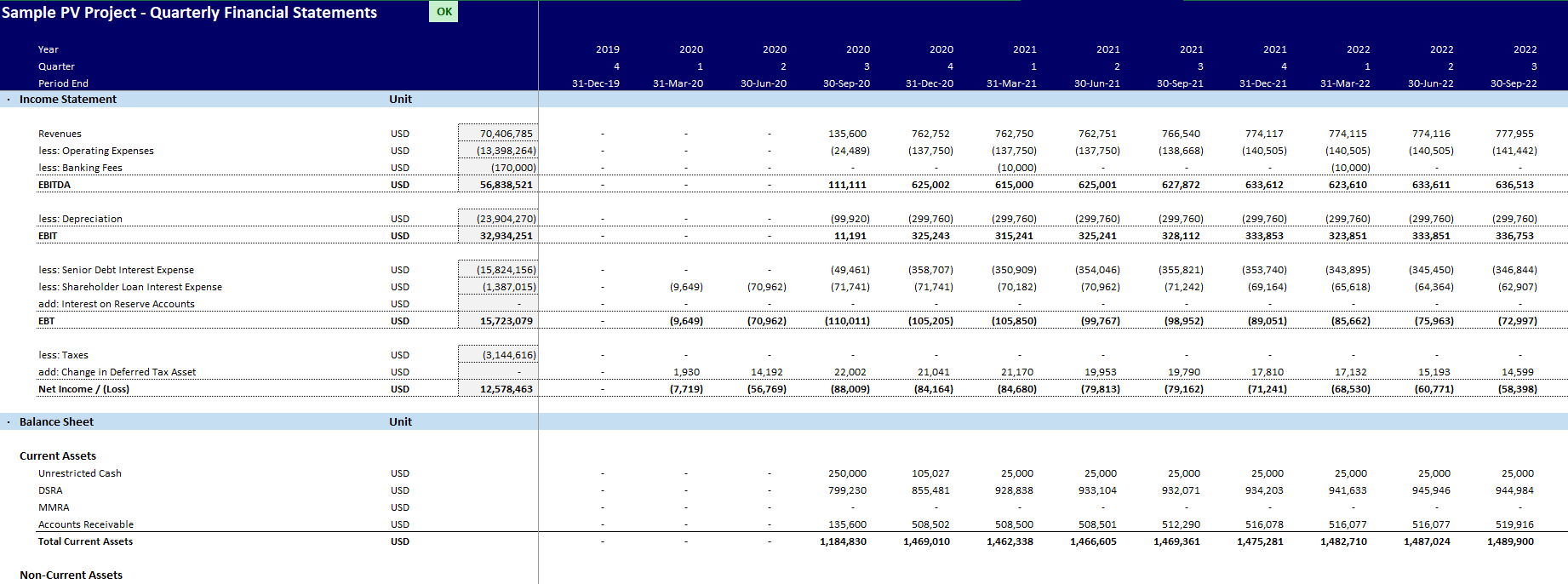Viewport: 1568px width, 584px height.
Task: Click DSRA value 799,230
Action: 847,490
